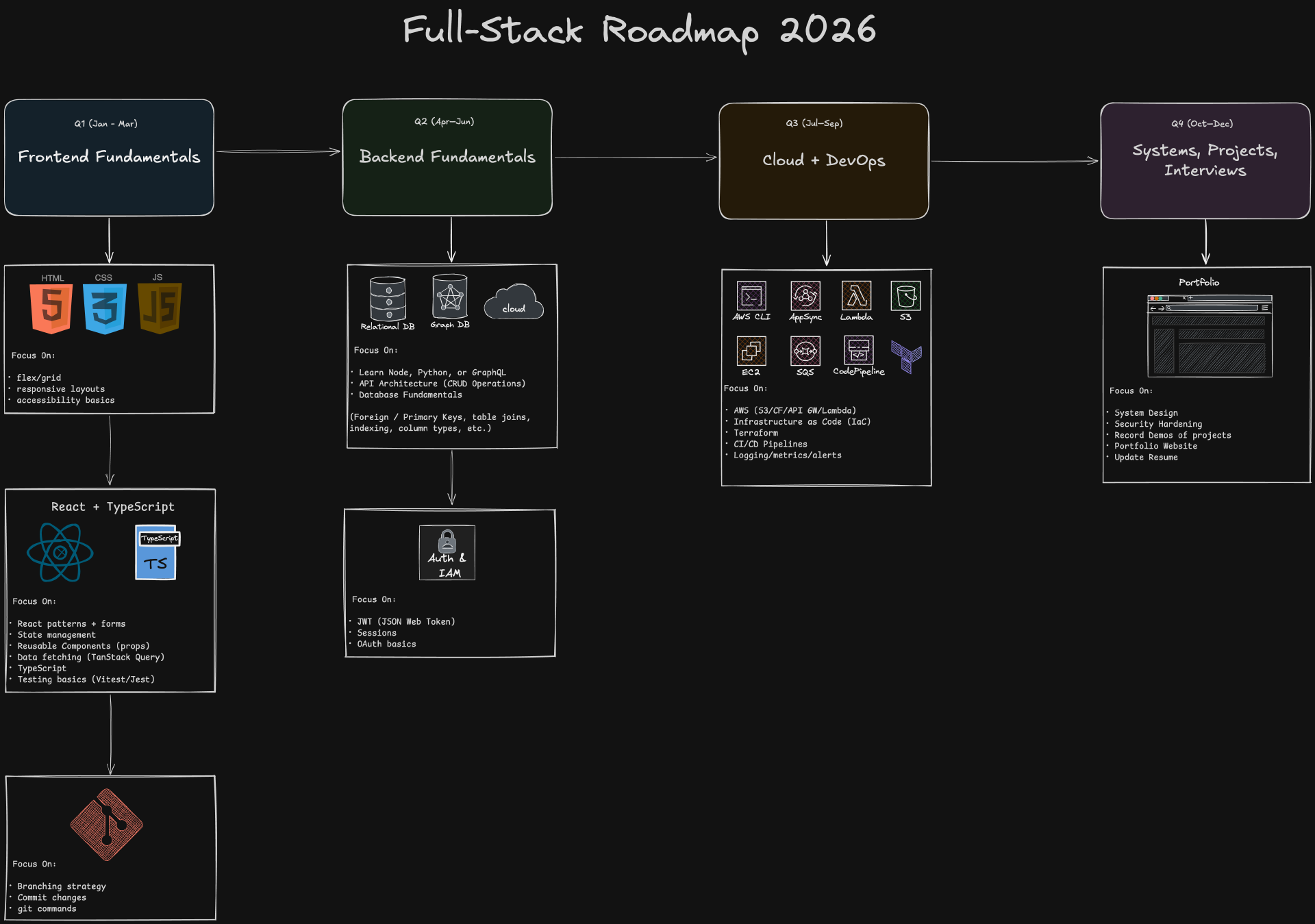The image size is (1315, 924).
Task: Click the cloud shape icon
Action: [514, 302]
